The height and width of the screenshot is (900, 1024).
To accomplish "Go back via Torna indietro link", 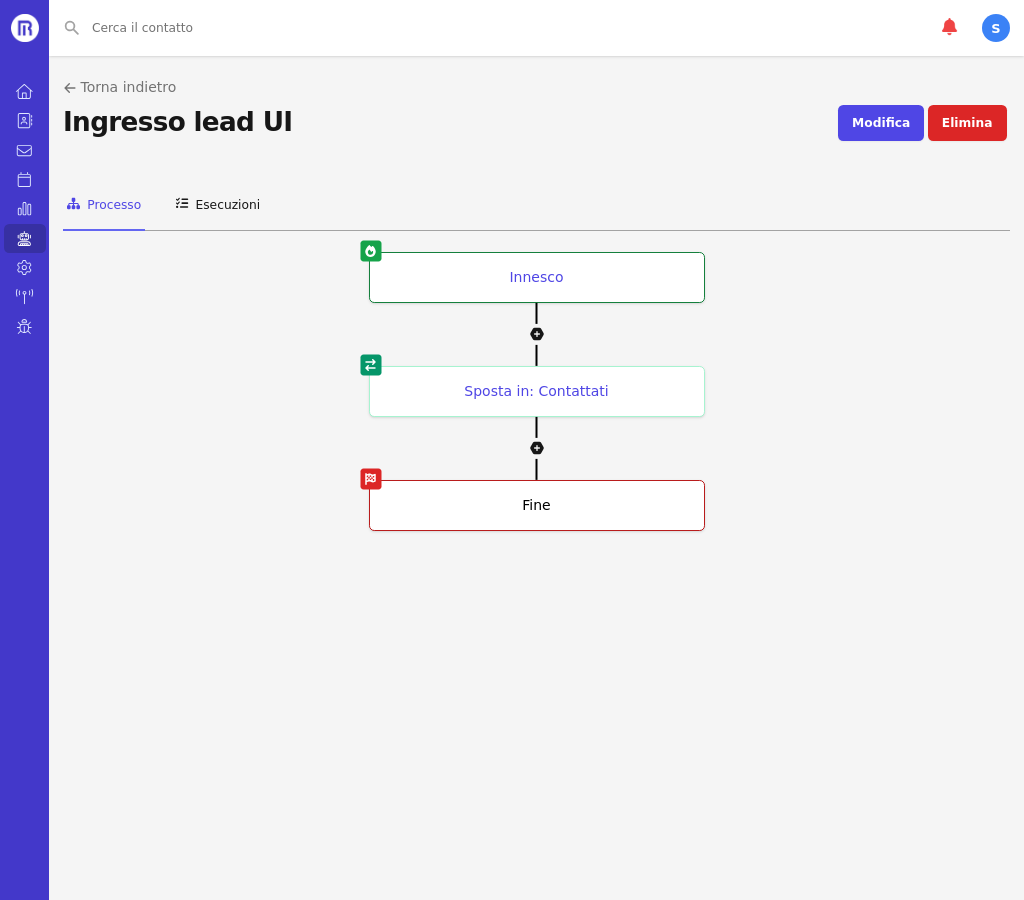I will [120, 87].
